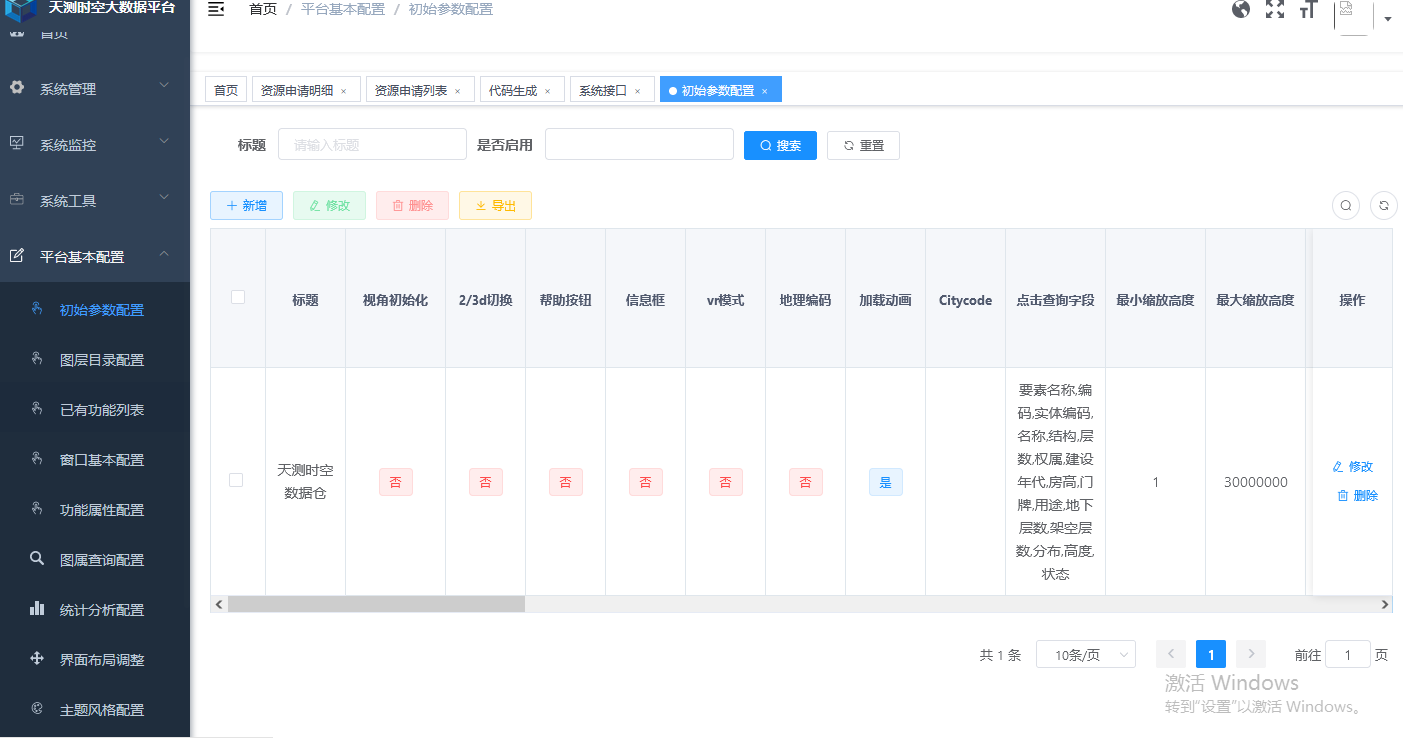The width and height of the screenshot is (1403, 738).
Task: Click the search icon above the table
Action: point(1345,205)
